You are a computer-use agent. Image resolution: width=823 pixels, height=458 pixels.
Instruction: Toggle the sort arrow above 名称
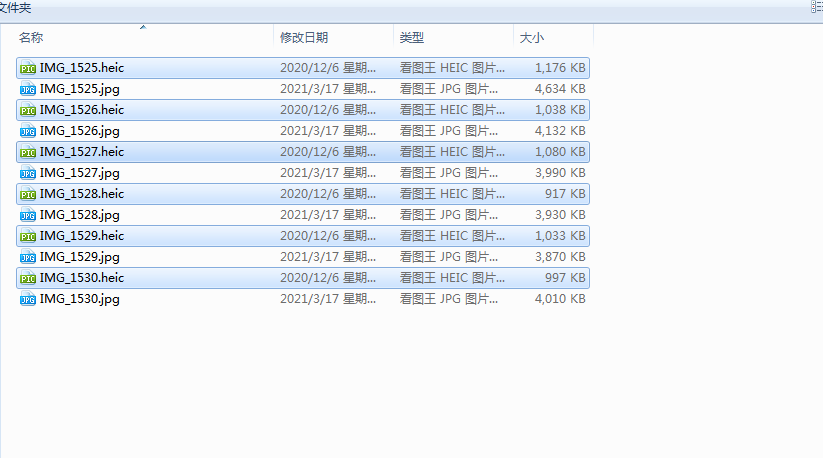(x=143, y=27)
